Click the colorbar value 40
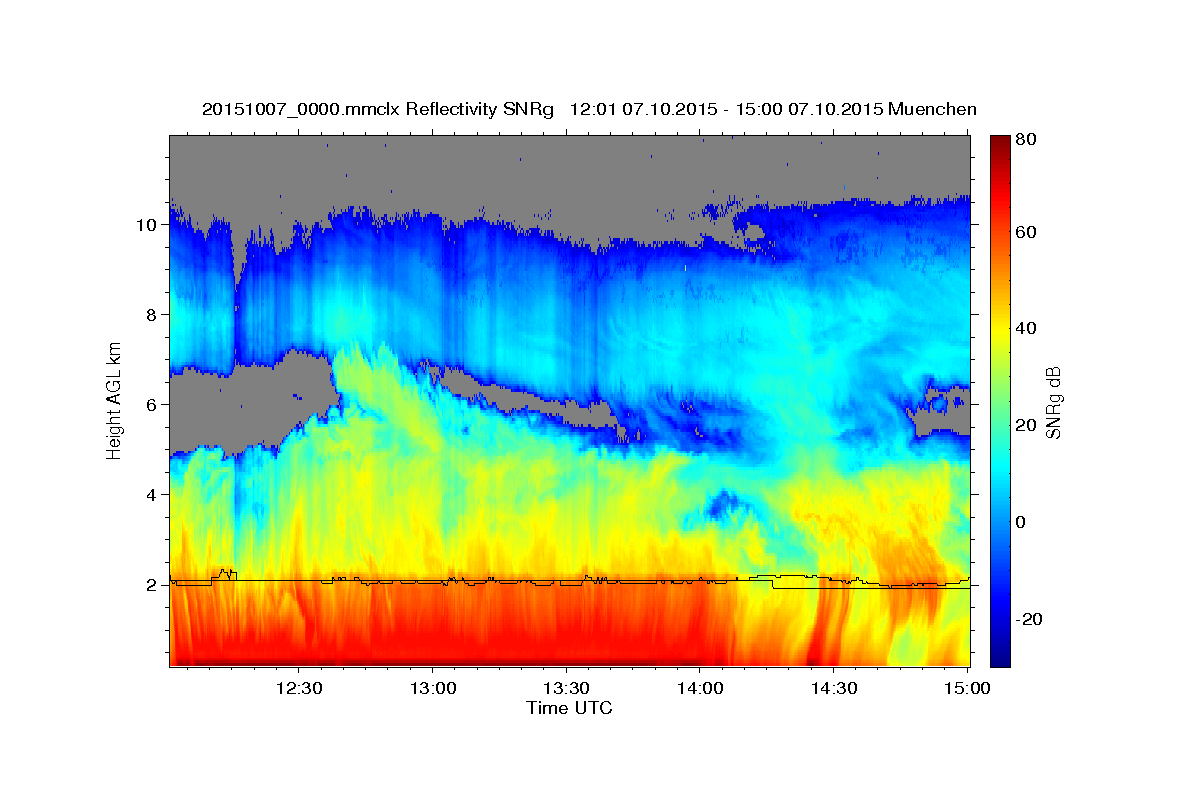The image size is (1200, 800). (x=1025, y=329)
